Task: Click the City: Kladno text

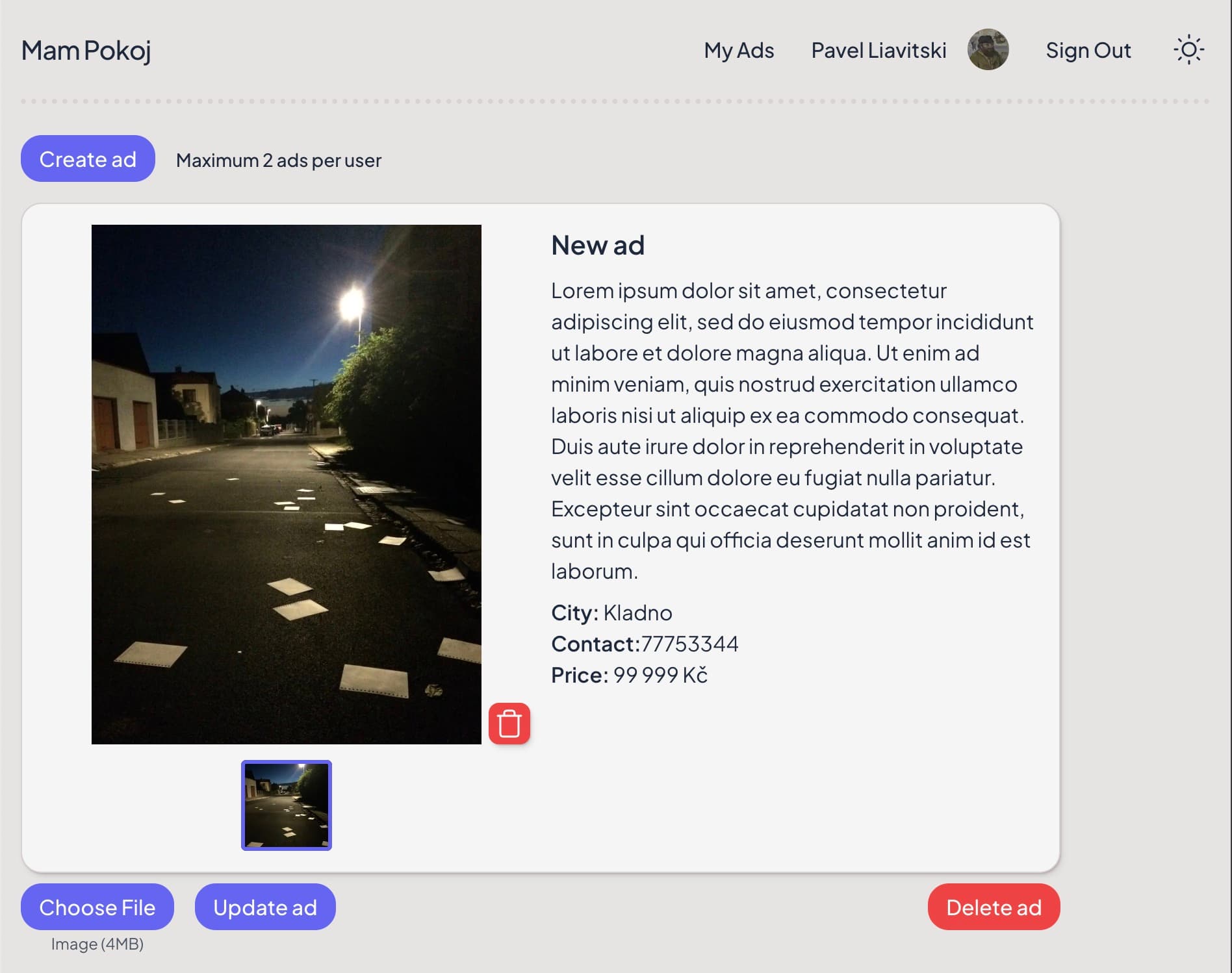Action: pos(611,613)
